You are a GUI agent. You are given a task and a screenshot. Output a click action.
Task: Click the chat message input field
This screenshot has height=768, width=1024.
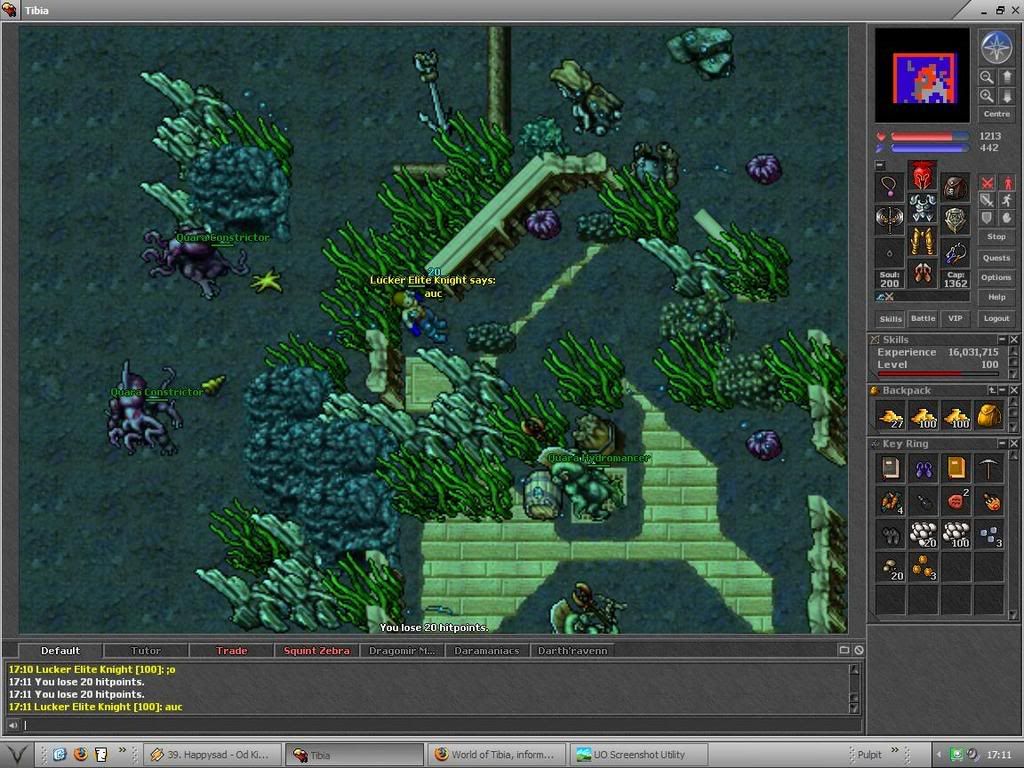pos(442,725)
